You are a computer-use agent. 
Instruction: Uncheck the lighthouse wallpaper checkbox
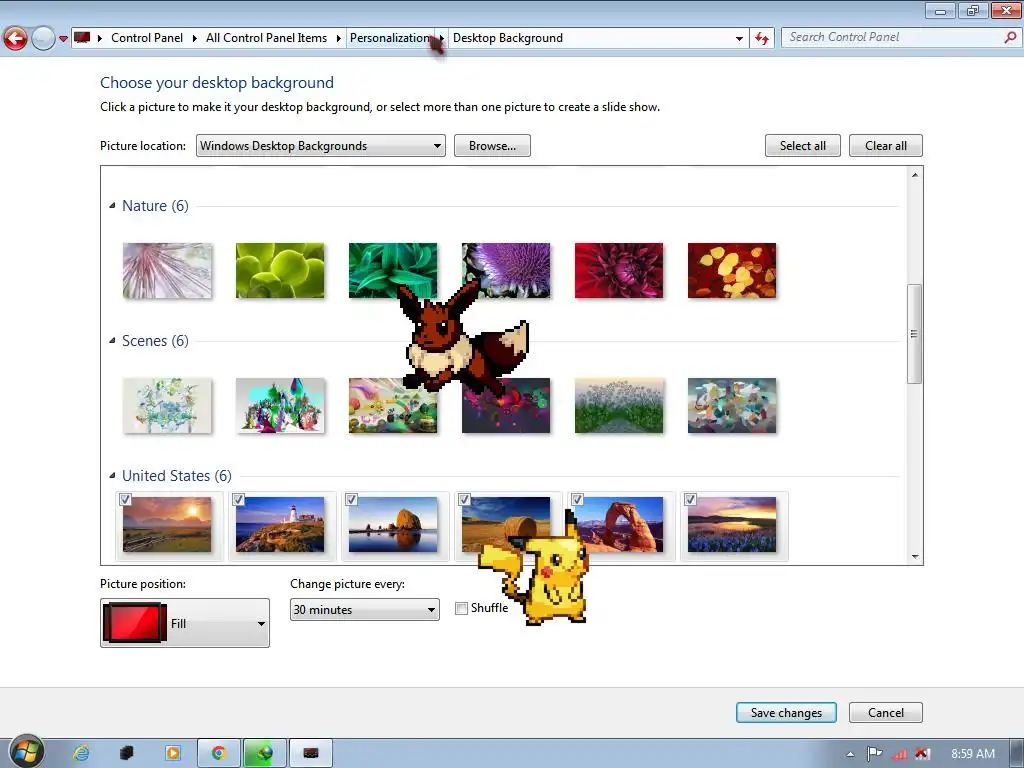[238, 500]
